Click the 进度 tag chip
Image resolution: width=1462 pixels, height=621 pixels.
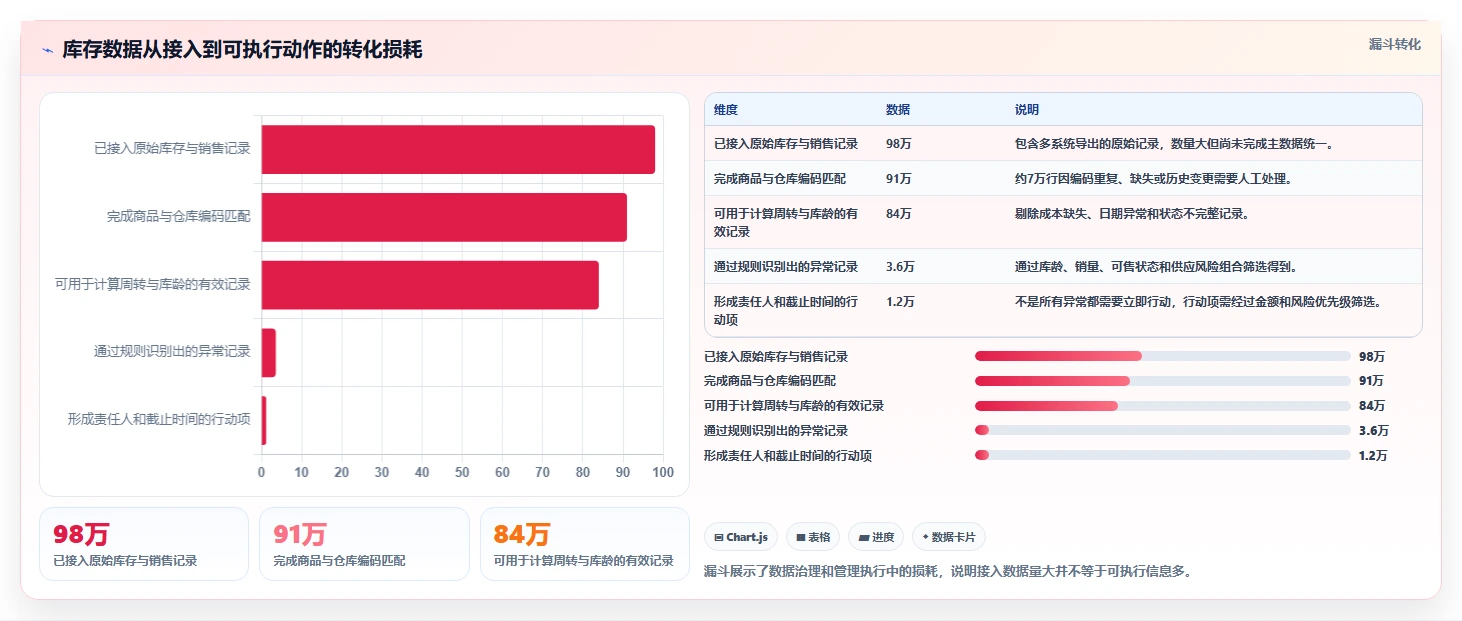click(x=876, y=537)
